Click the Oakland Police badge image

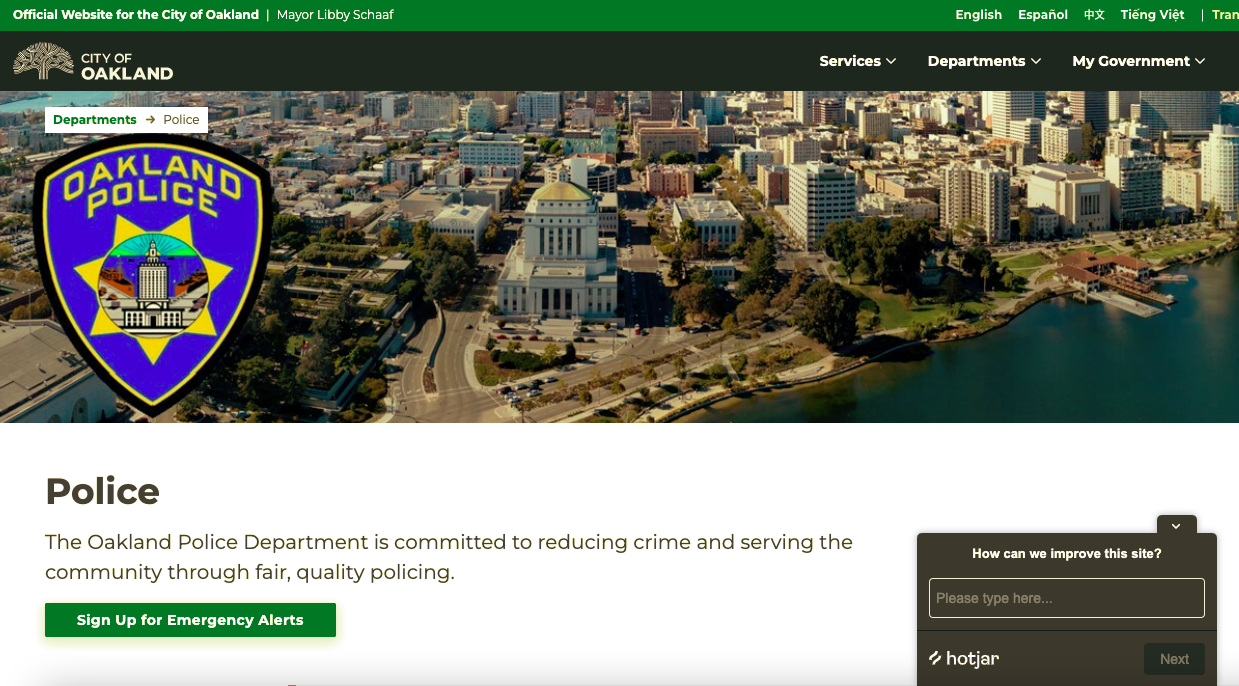coord(153,274)
